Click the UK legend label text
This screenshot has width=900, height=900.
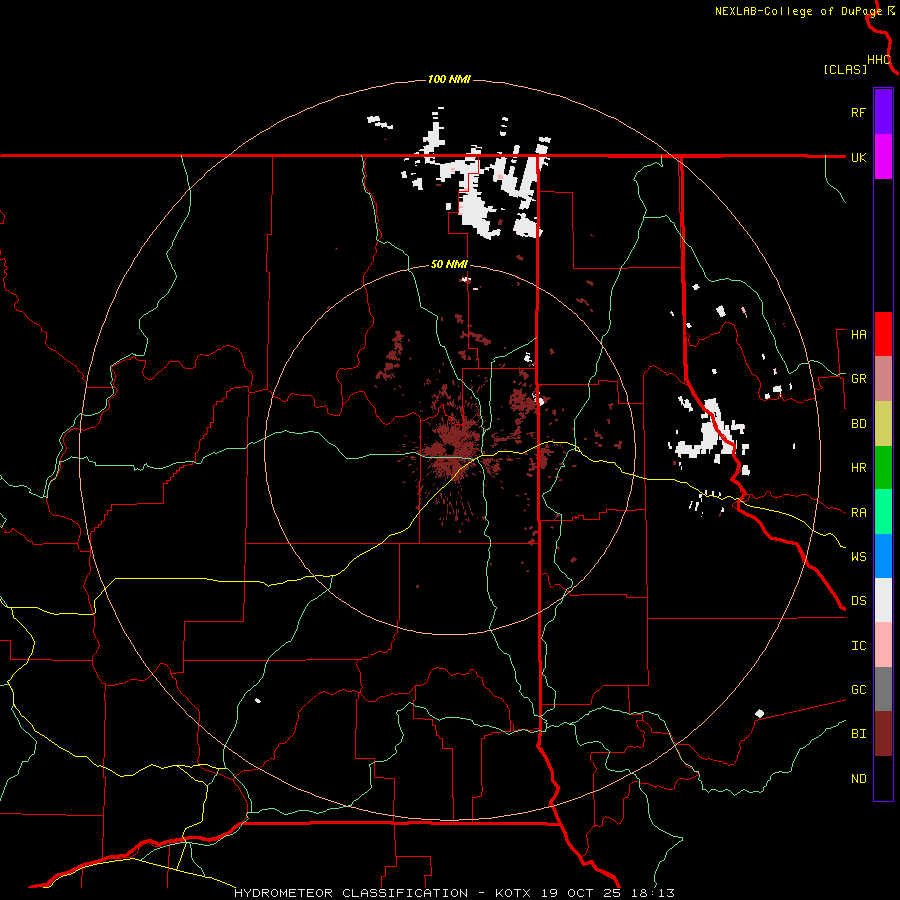click(x=858, y=157)
